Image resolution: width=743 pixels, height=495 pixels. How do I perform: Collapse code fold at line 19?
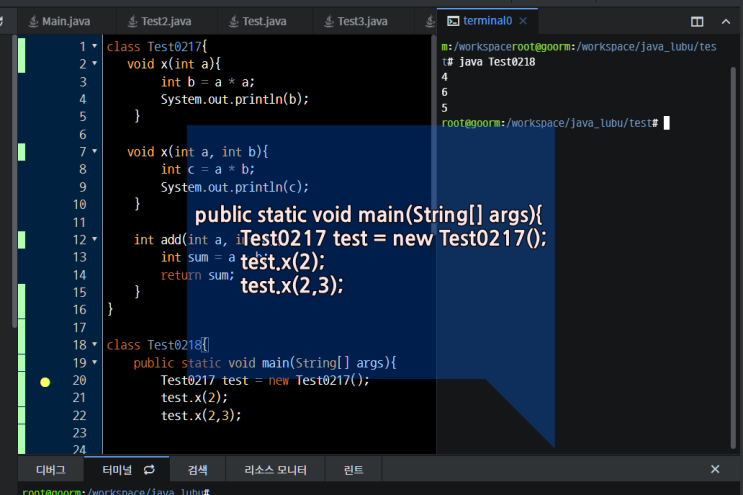pos(94,363)
